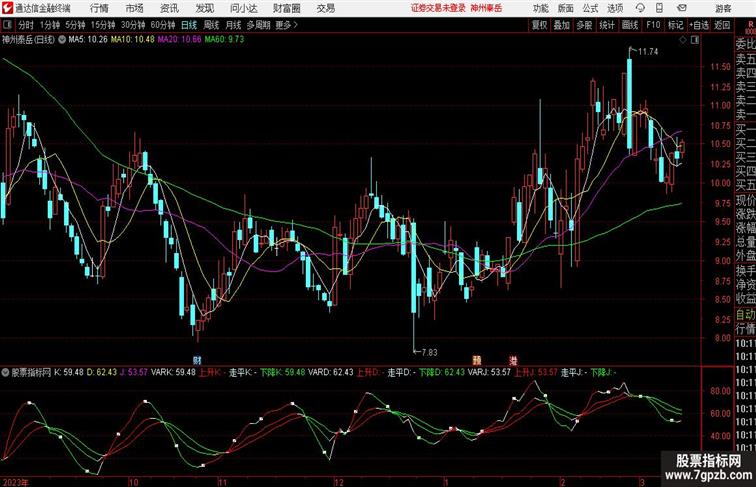This screenshot has height=487, width=756.
Task: Click the 返回 back button
Action: tap(722, 25)
